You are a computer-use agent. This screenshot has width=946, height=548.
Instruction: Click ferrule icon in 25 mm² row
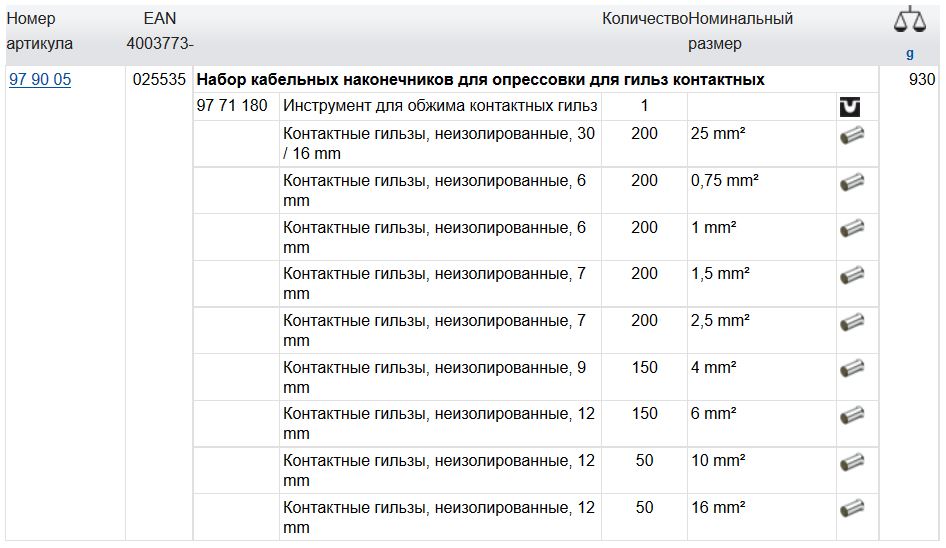(x=851, y=136)
